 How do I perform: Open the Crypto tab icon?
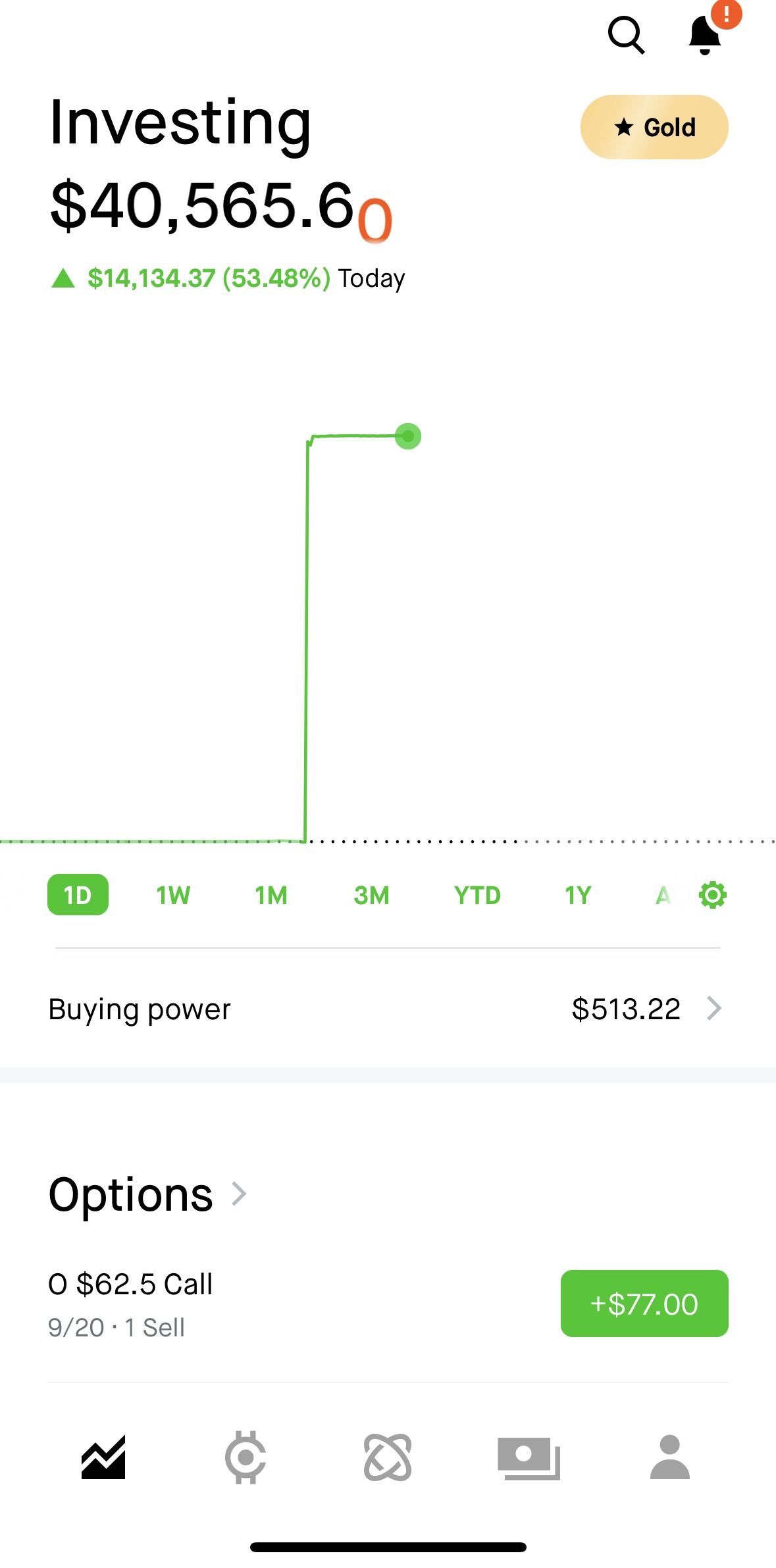pyautogui.click(x=246, y=1457)
